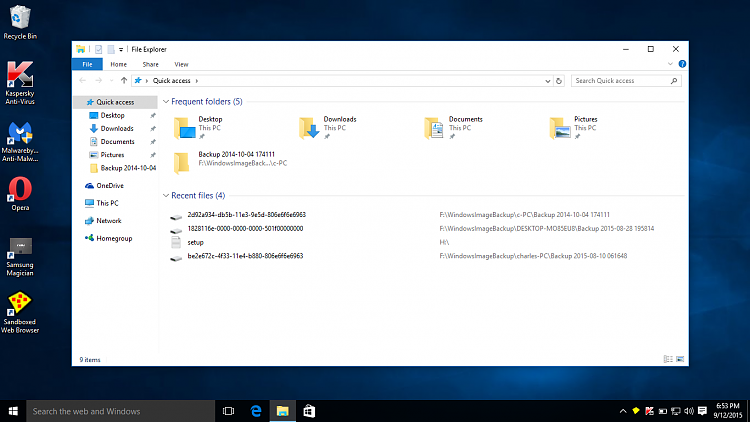
Task: Select the Desktop frequent folder
Action: pyautogui.click(x=198, y=128)
